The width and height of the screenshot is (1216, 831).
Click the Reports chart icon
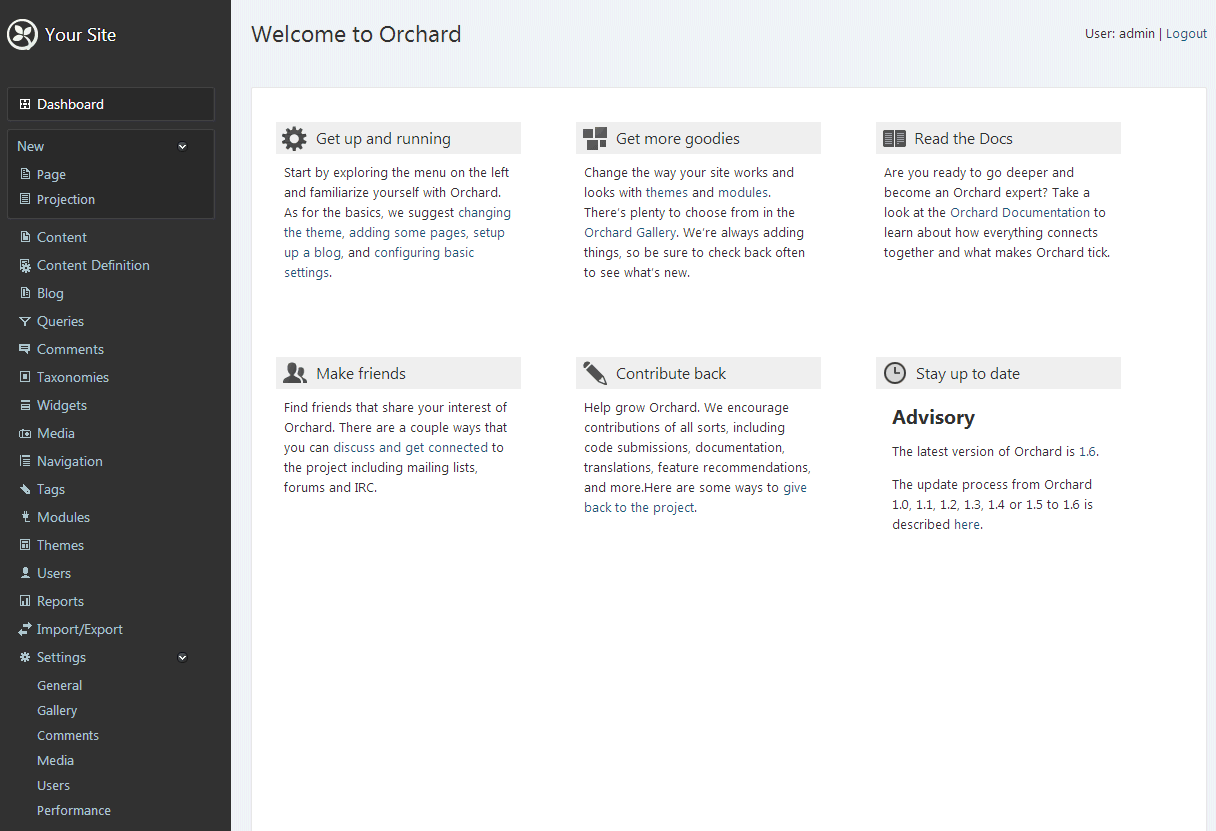[x=26, y=601]
